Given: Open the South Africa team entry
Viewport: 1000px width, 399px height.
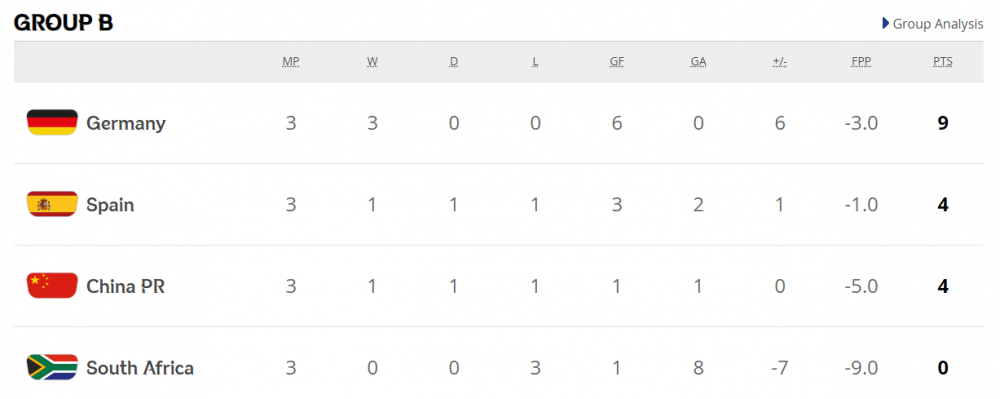Looking at the screenshot, I should click(140, 368).
